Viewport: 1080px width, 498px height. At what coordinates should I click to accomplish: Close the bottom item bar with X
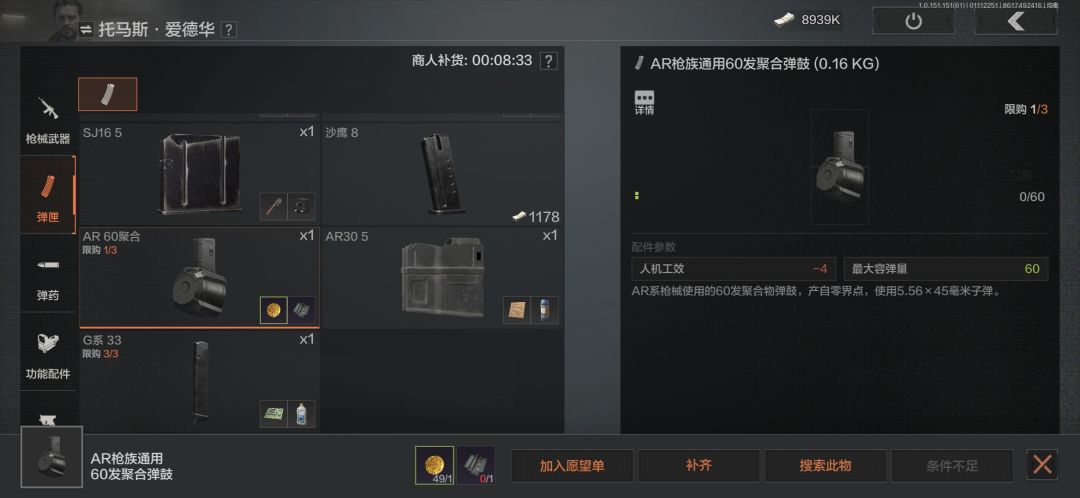1042,465
